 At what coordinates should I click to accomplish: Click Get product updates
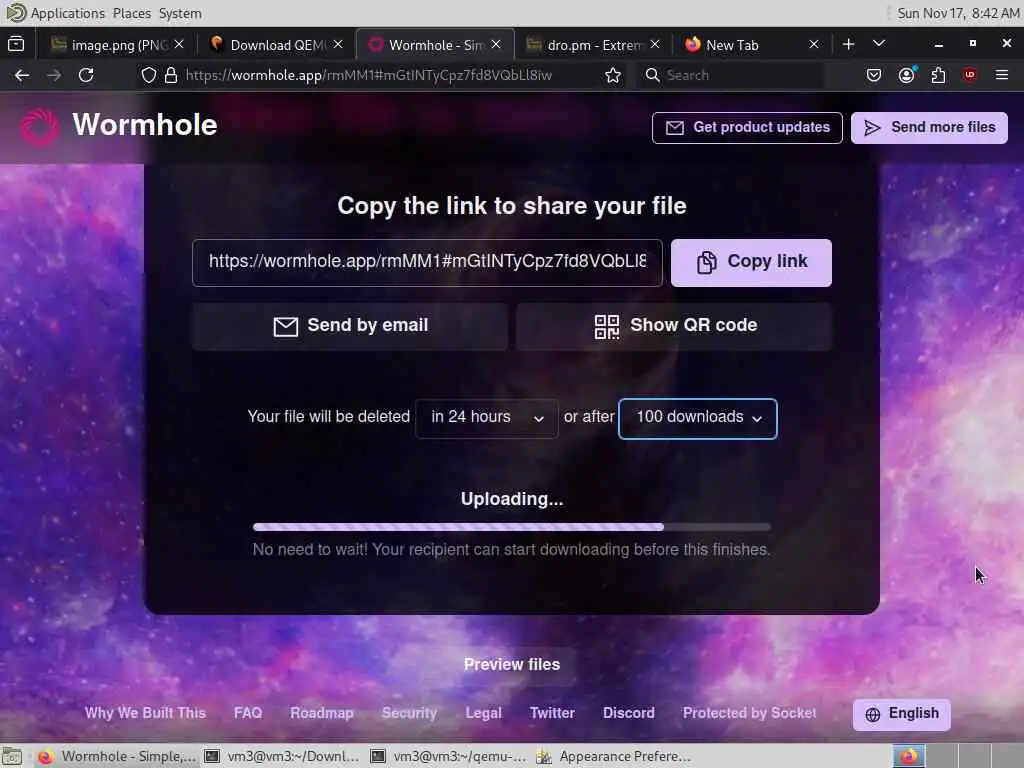(747, 127)
